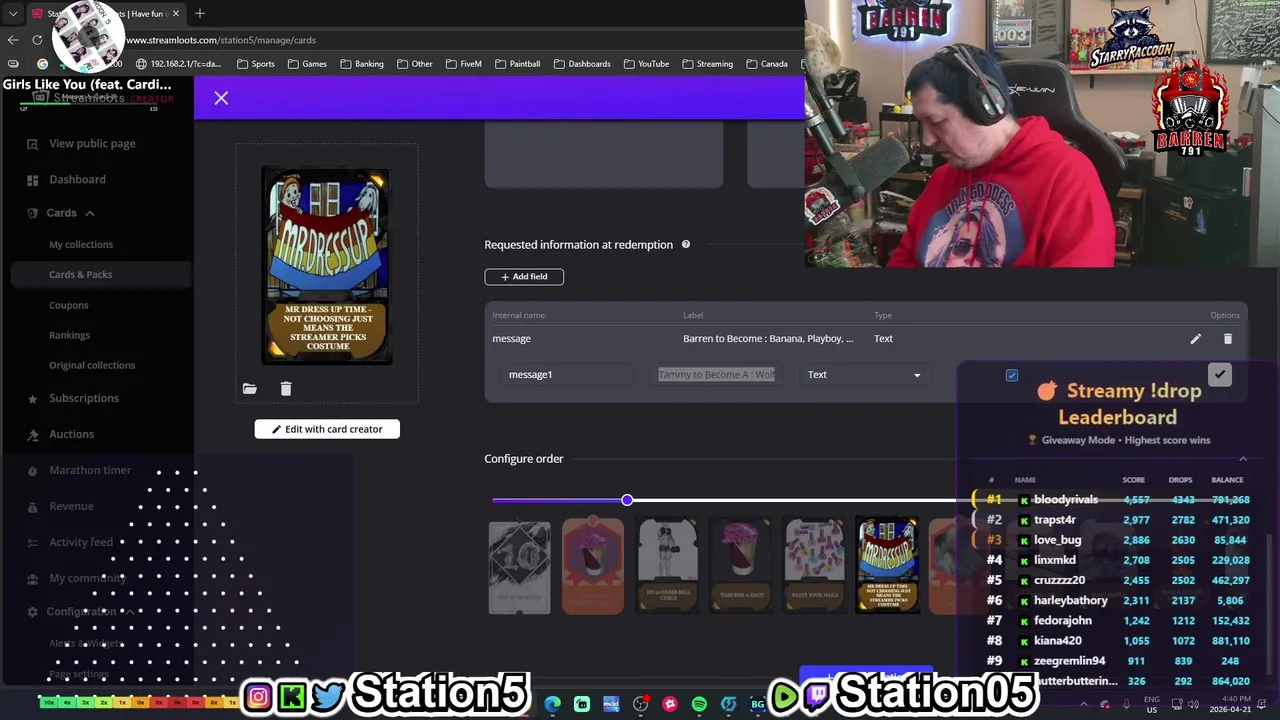Open Spotify from the taskbar
Image resolution: width=1280 pixels, height=720 pixels.
pyautogui.click(x=699, y=704)
